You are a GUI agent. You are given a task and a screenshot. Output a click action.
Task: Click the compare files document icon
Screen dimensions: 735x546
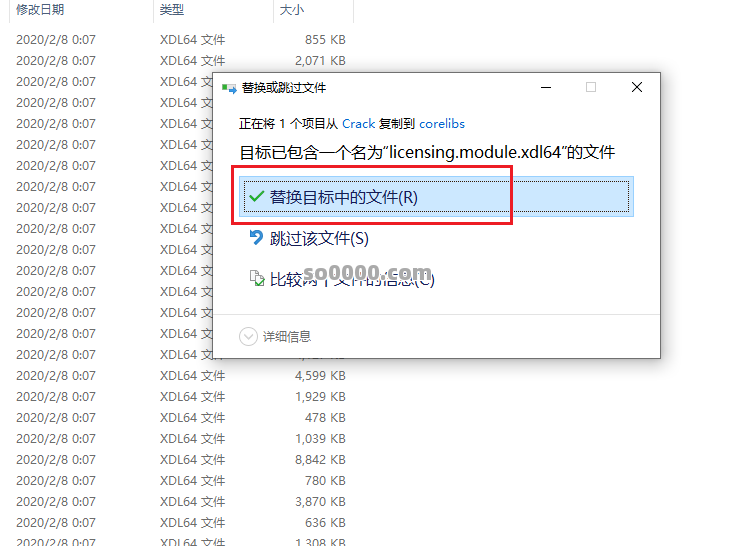click(x=257, y=279)
